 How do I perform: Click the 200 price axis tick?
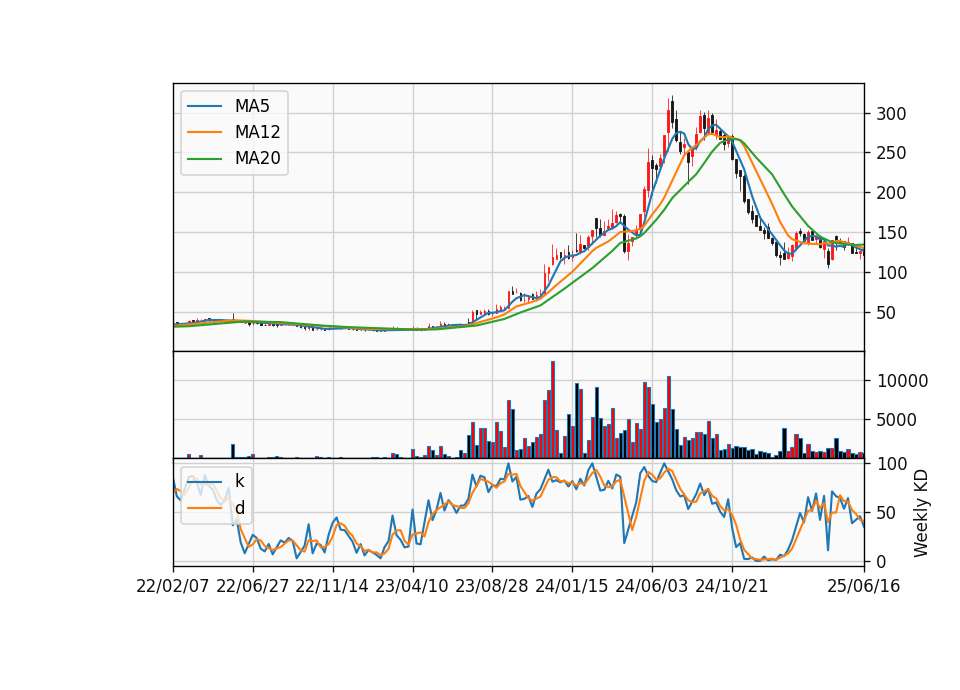(x=891, y=193)
